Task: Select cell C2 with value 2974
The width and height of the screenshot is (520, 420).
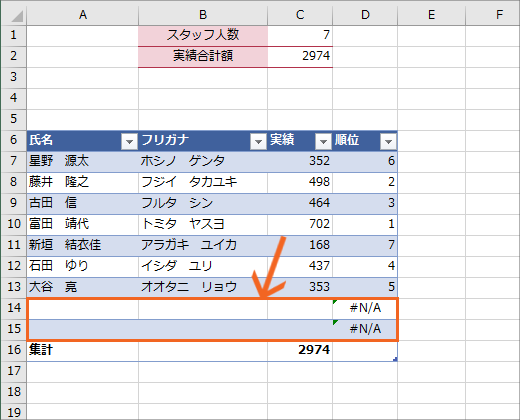Action: (x=300, y=56)
